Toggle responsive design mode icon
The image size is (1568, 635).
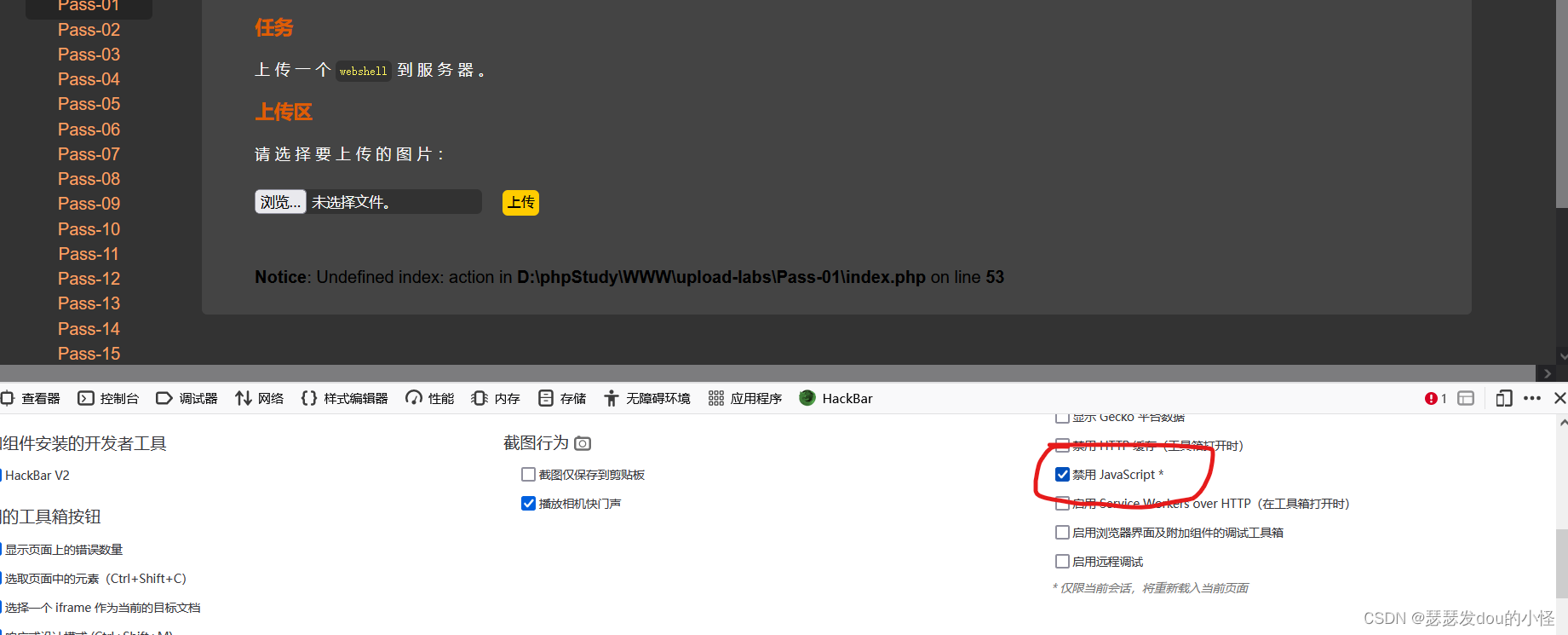(1504, 398)
